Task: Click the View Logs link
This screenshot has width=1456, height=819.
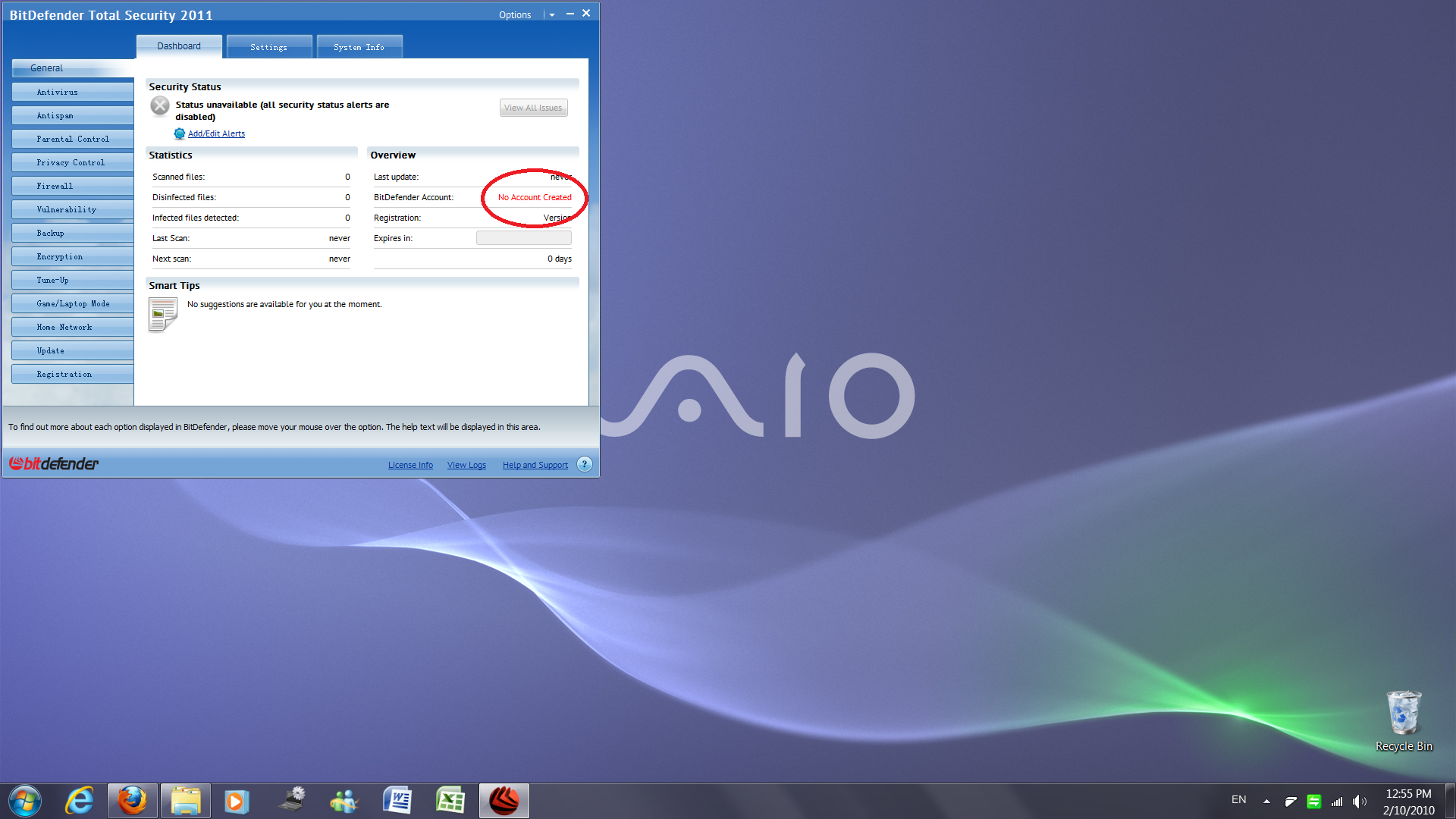Action: click(x=466, y=465)
